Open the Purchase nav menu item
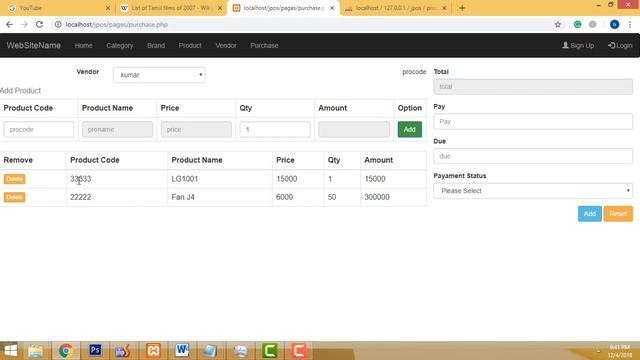Viewport: 640px width, 360px height. tap(264, 45)
